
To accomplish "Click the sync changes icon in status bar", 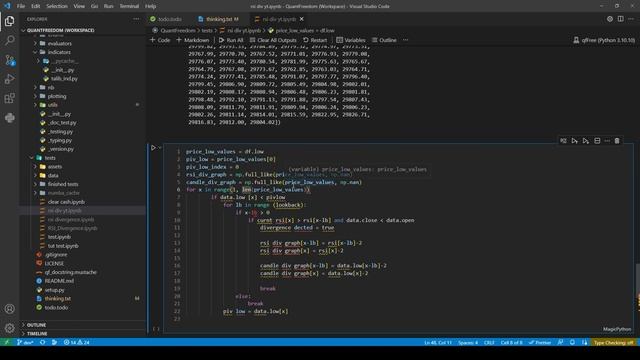I will (x=42, y=342).
